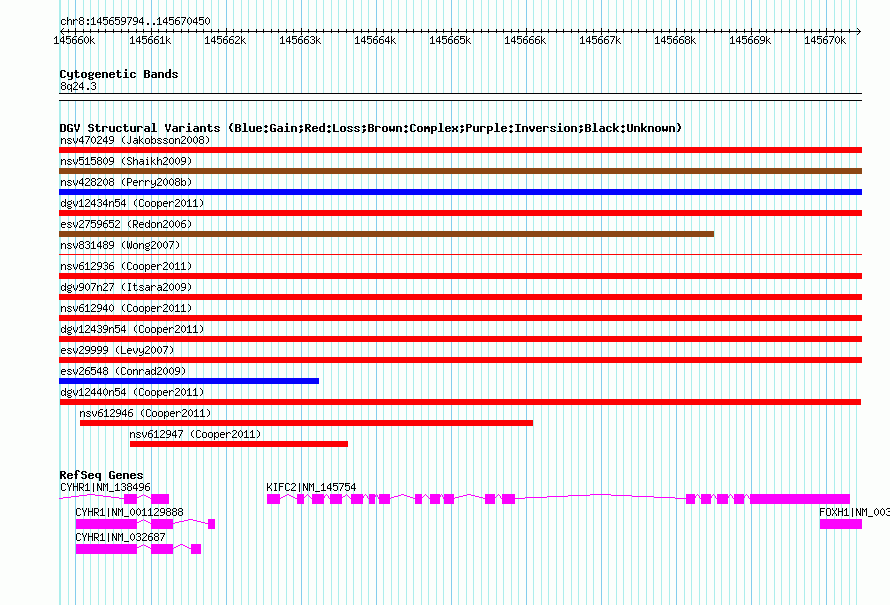The image size is (890, 605).
Task: Click the large first exon of CYHR1 NM_032687
Action: [106, 549]
